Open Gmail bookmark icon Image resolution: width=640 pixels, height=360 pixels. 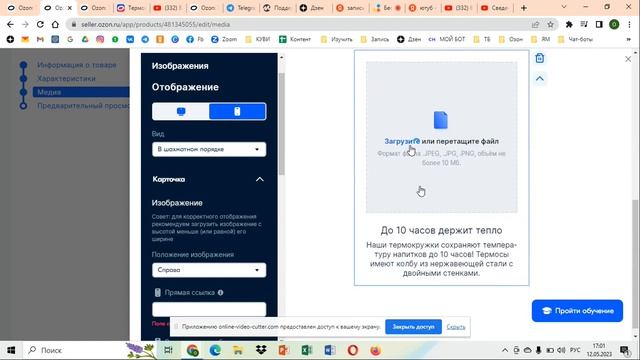click(40, 39)
